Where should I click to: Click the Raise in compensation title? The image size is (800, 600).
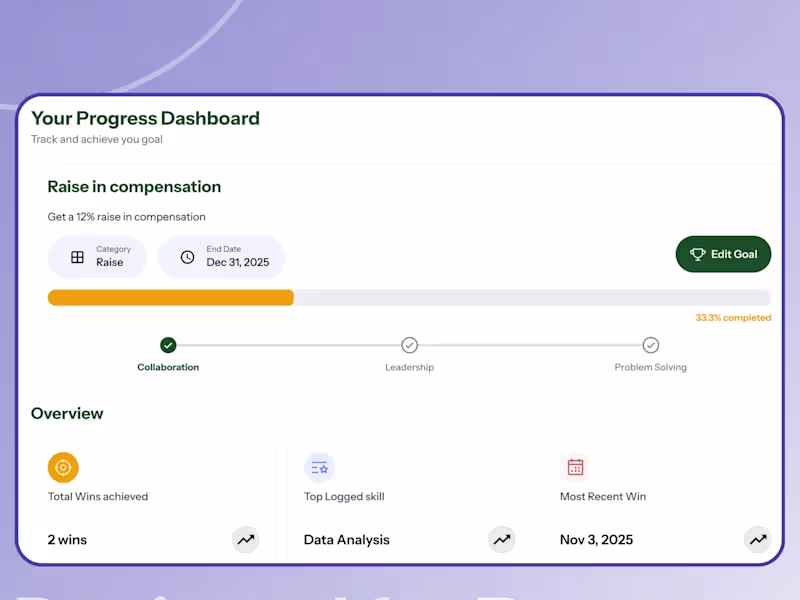pyautogui.click(x=134, y=187)
